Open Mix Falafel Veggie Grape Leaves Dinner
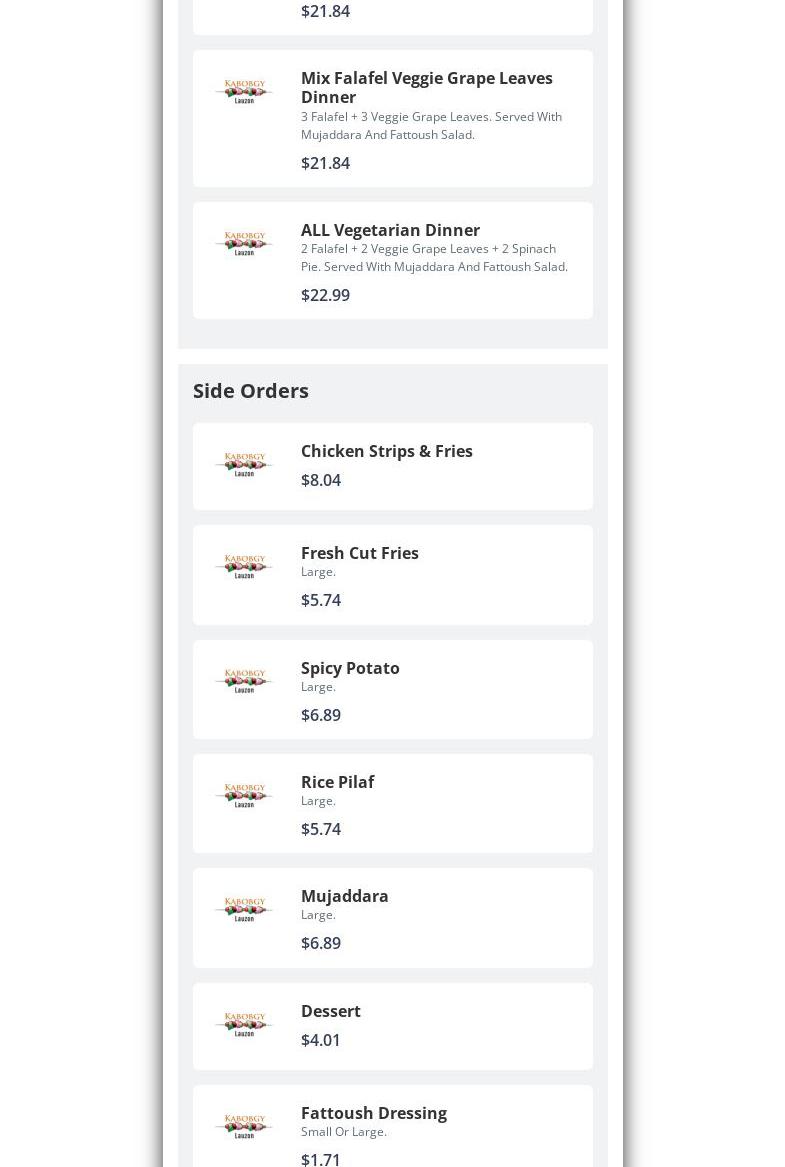The width and height of the screenshot is (785, 1167). pos(426,87)
